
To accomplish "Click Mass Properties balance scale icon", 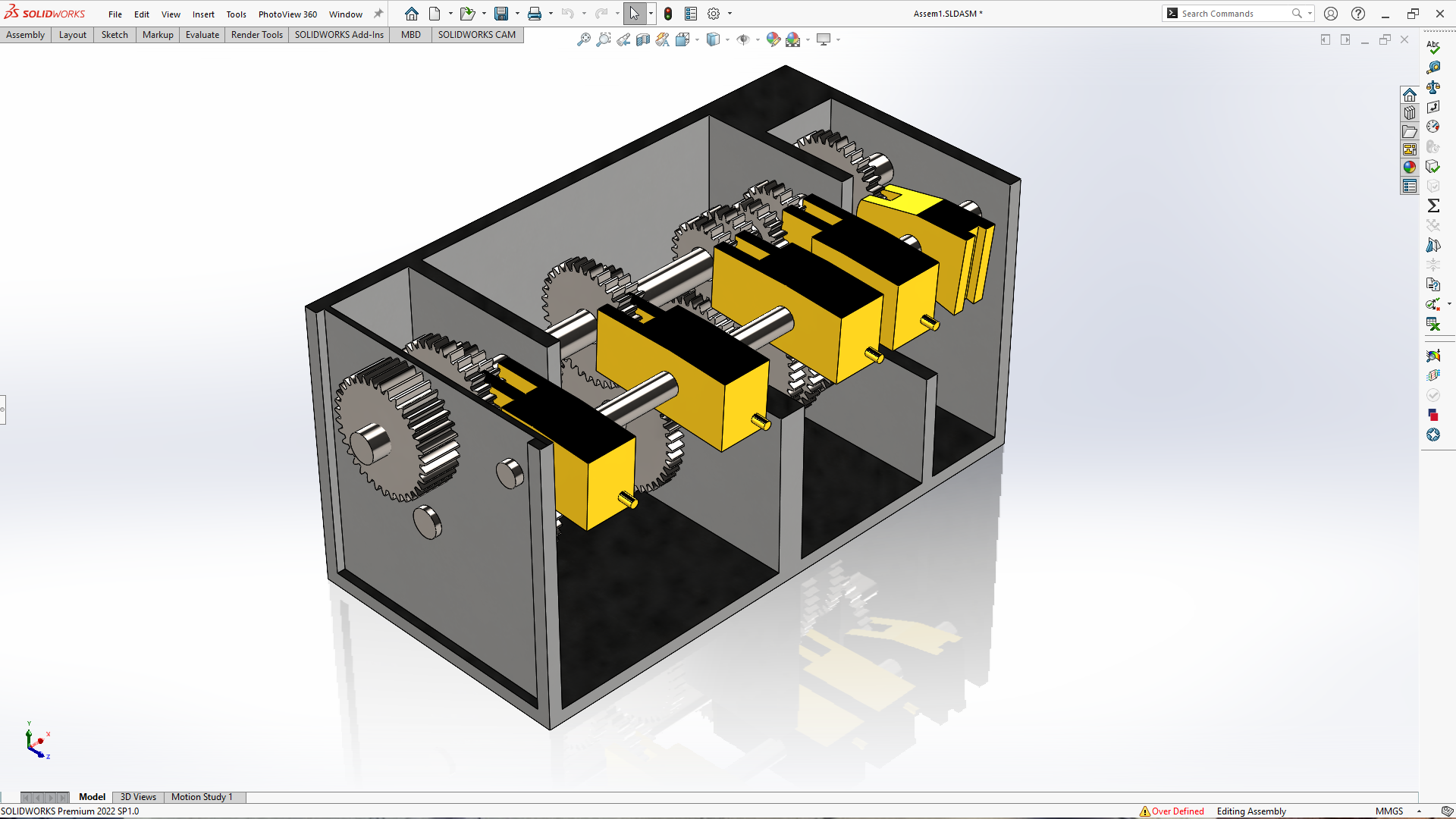I will [1433, 87].
